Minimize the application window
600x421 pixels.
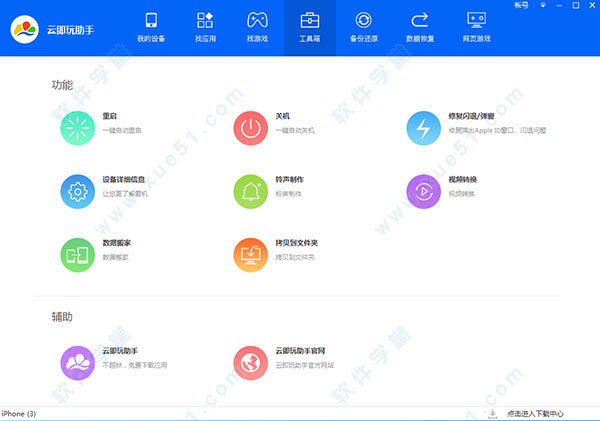pyautogui.click(x=559, y=5)
